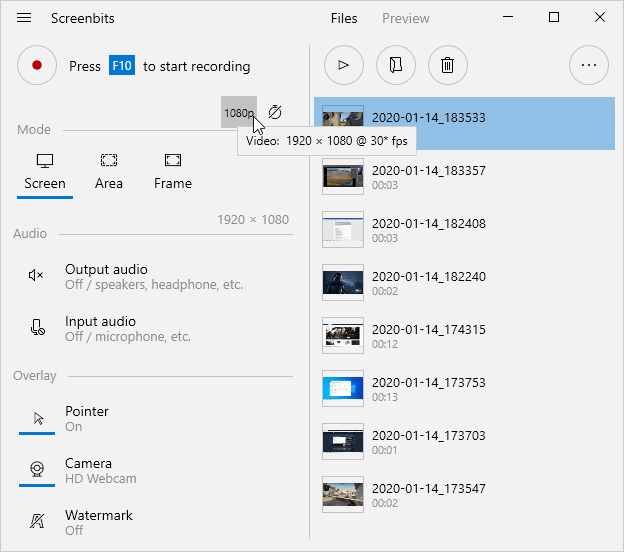This screenshot has height=552, width=624.
Task: Select Frame recording mode
Action: [x=173, y=173]
